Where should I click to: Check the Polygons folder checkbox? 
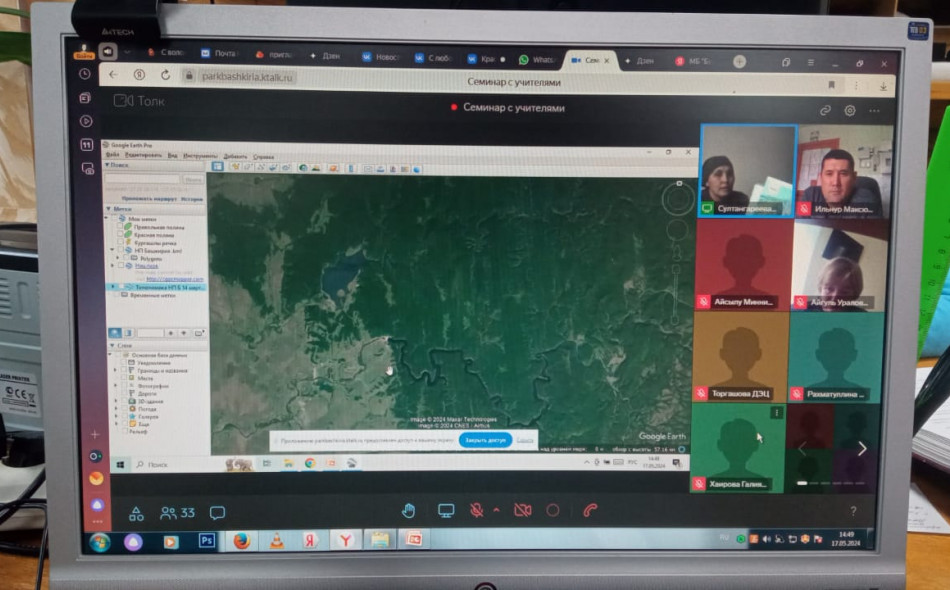click(x=126, y=257)
